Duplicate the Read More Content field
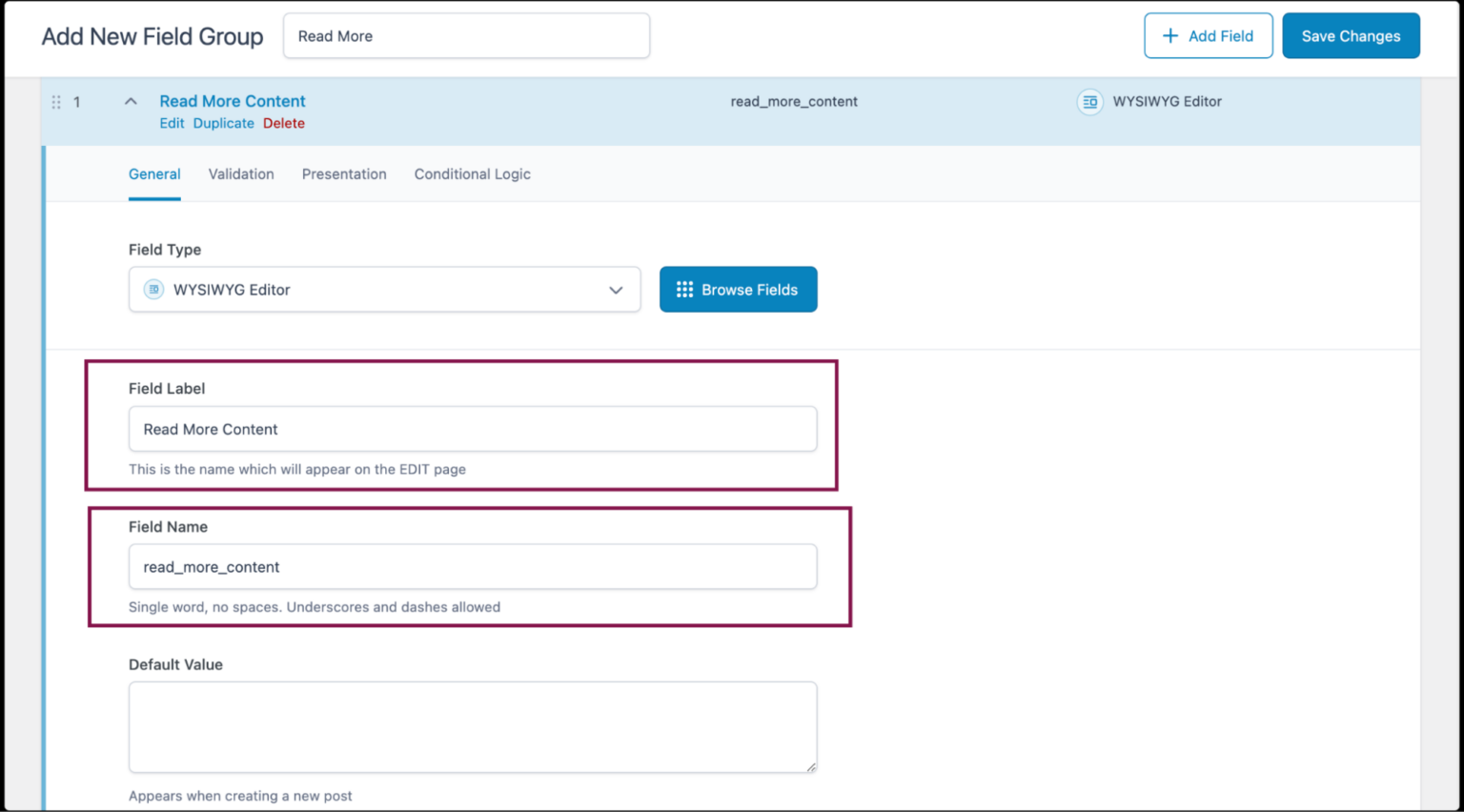Image resolution: width=1464 pixels, height=812 pixels. tap(223, 123)
